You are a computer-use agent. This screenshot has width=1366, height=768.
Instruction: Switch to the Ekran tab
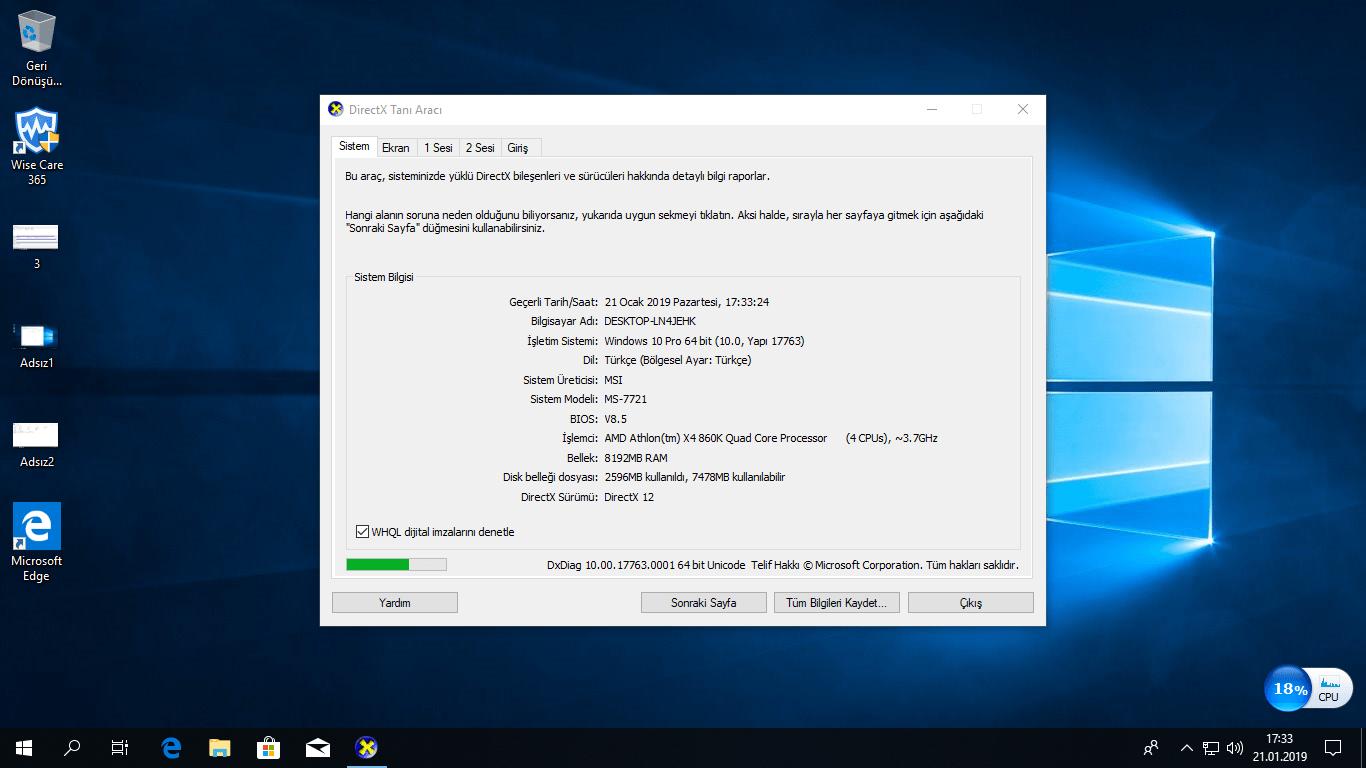[x=396, y=148]
